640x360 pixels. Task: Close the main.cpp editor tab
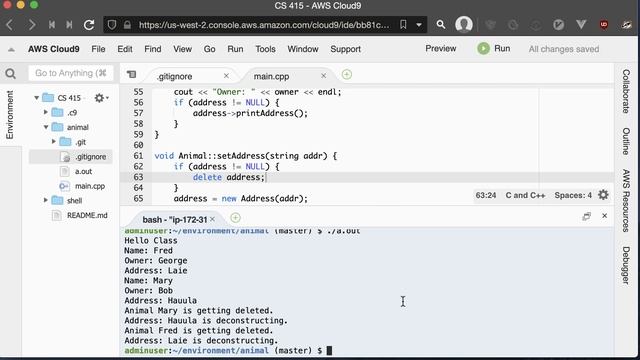pyautogui.click(x=323, y=76)
